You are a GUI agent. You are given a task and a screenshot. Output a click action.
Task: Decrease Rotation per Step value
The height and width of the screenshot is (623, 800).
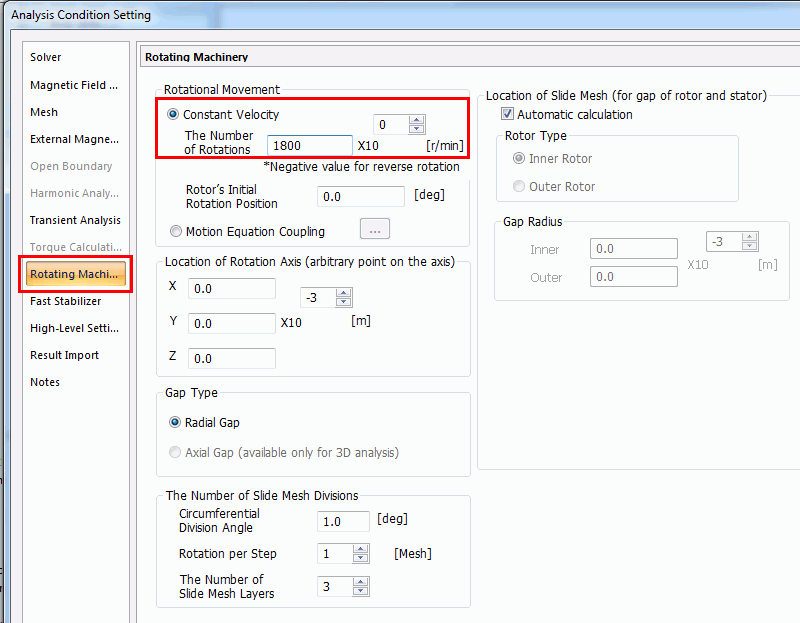click(360, 558)
